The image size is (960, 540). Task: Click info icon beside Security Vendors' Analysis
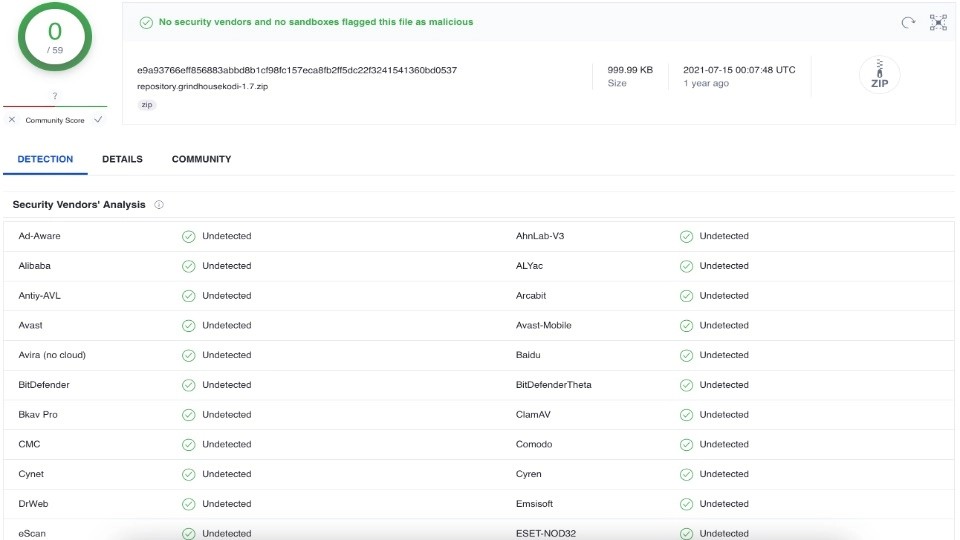pos(159,204)
